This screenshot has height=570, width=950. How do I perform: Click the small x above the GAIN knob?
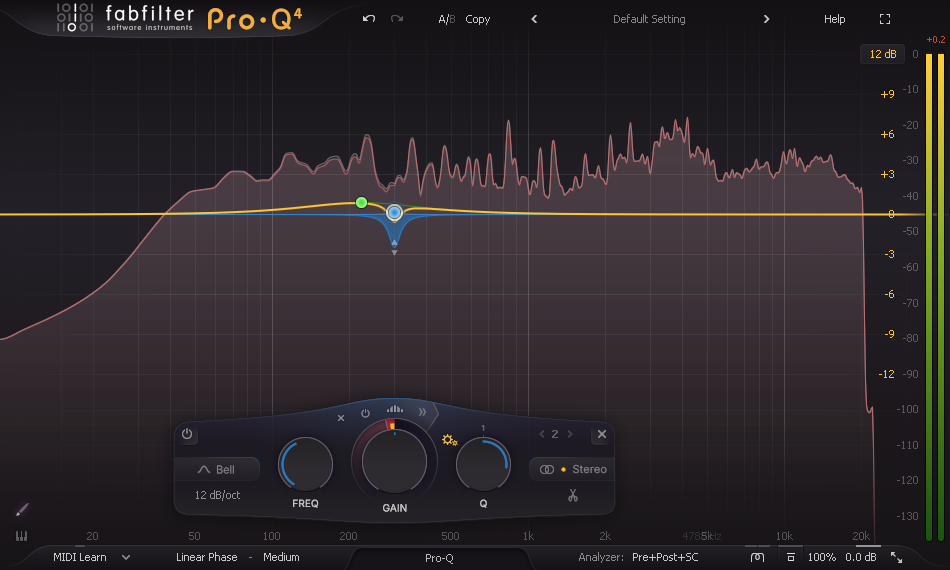341,418
